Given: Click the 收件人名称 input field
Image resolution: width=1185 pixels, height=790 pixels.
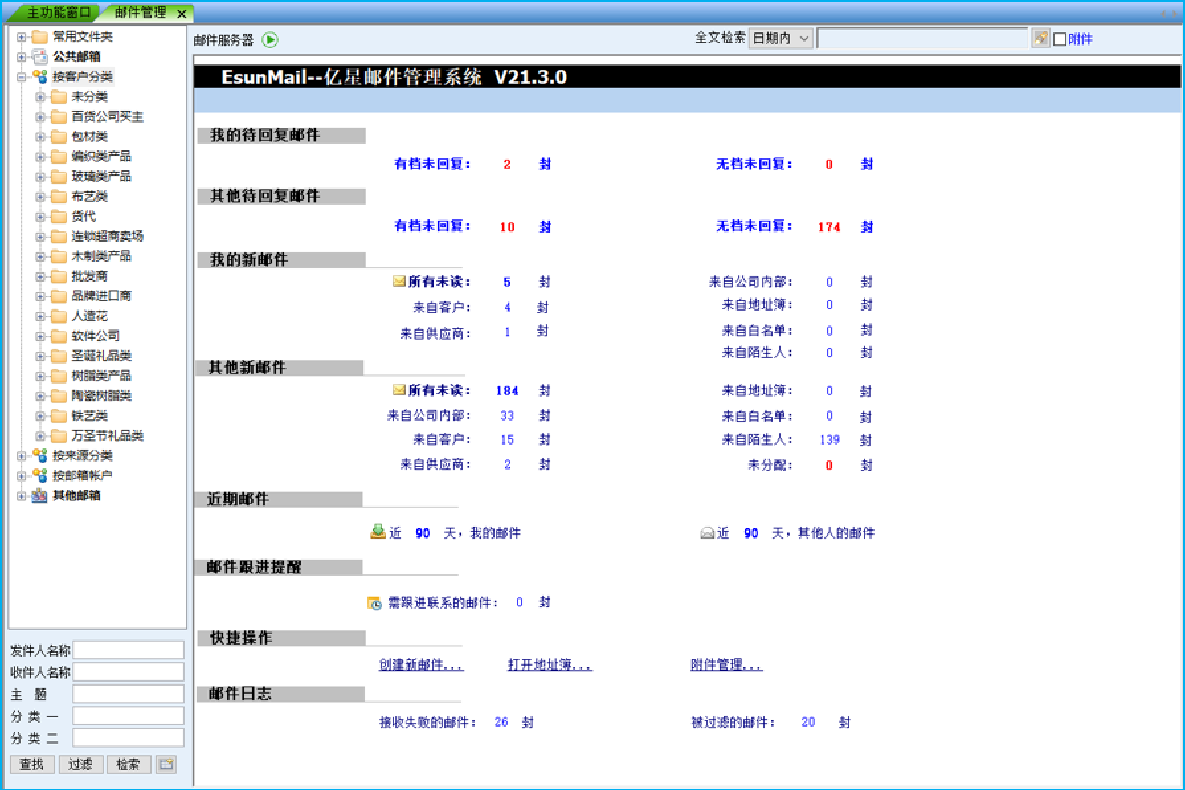Looking at the screenshot, I should pos(128,672).
